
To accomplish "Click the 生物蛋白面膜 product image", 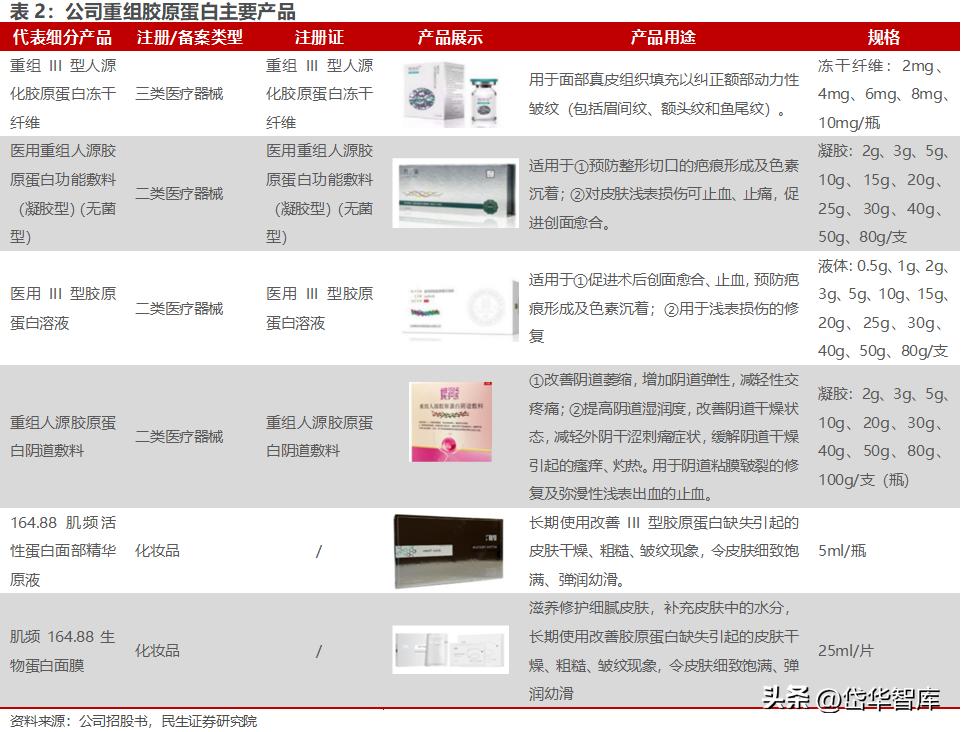I will (449, 650).
